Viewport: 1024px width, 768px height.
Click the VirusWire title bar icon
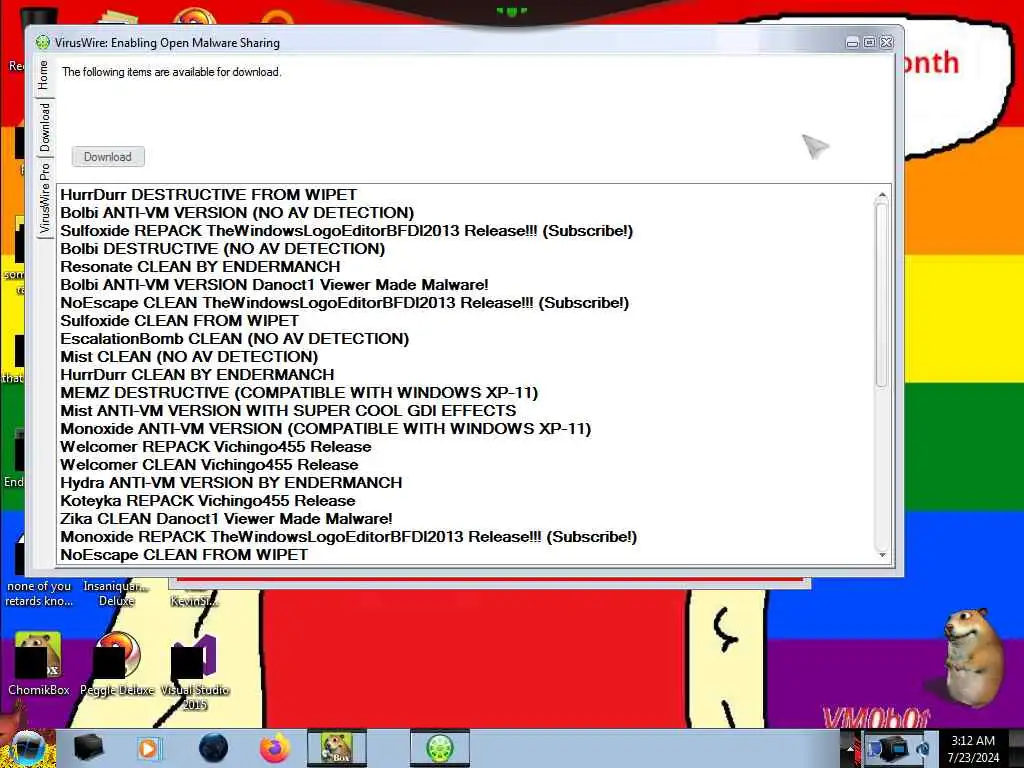(x=42, y=42)
